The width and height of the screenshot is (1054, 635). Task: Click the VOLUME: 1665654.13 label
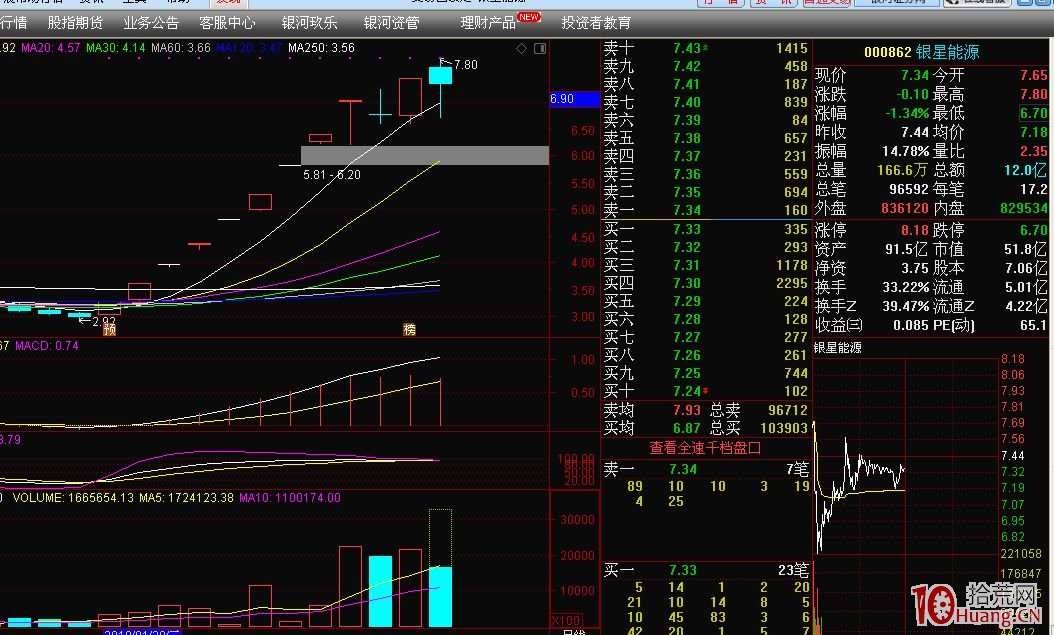(73, 498)
